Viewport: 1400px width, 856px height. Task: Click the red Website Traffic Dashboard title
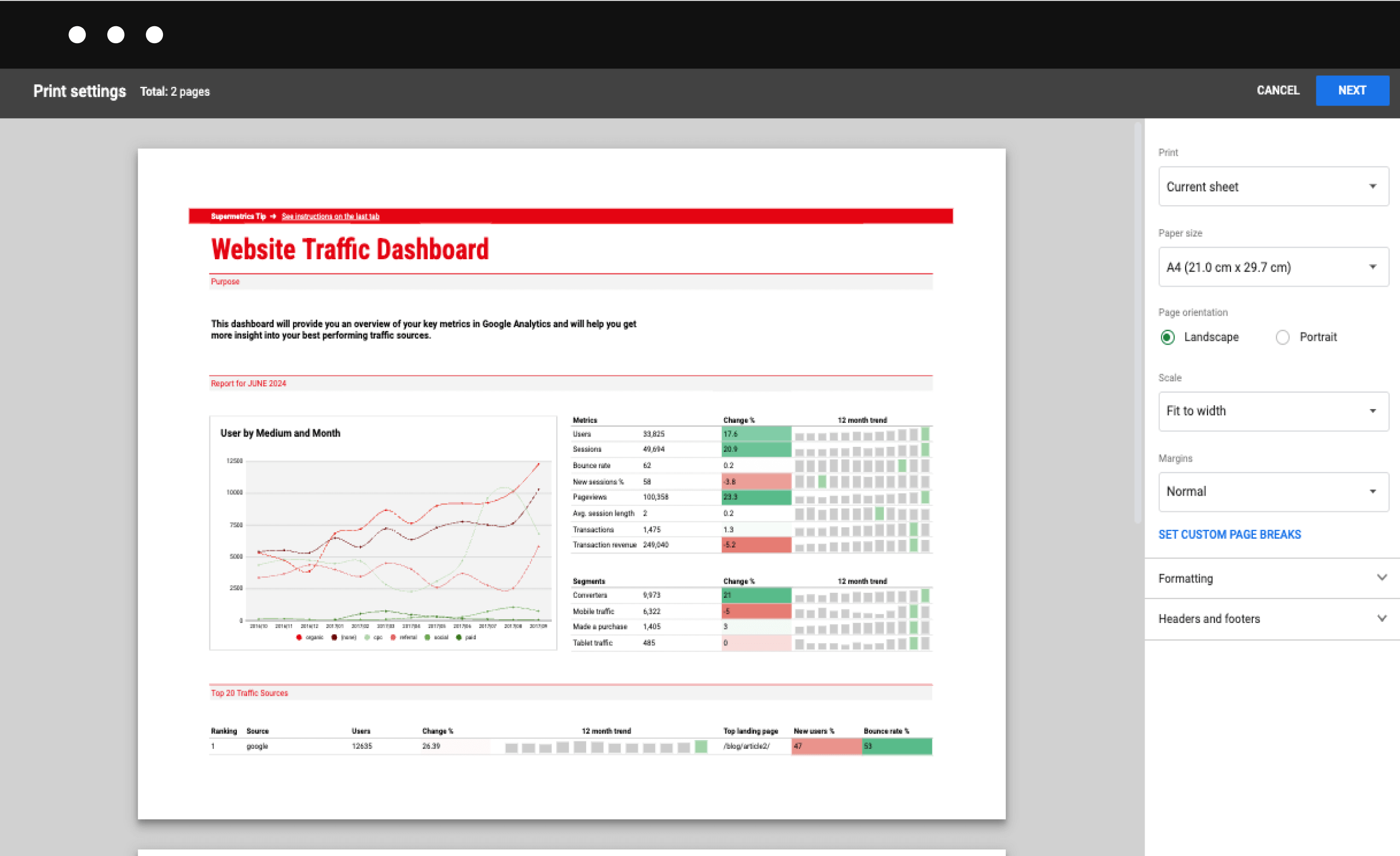pyautogui.click(x=349, y=249)
